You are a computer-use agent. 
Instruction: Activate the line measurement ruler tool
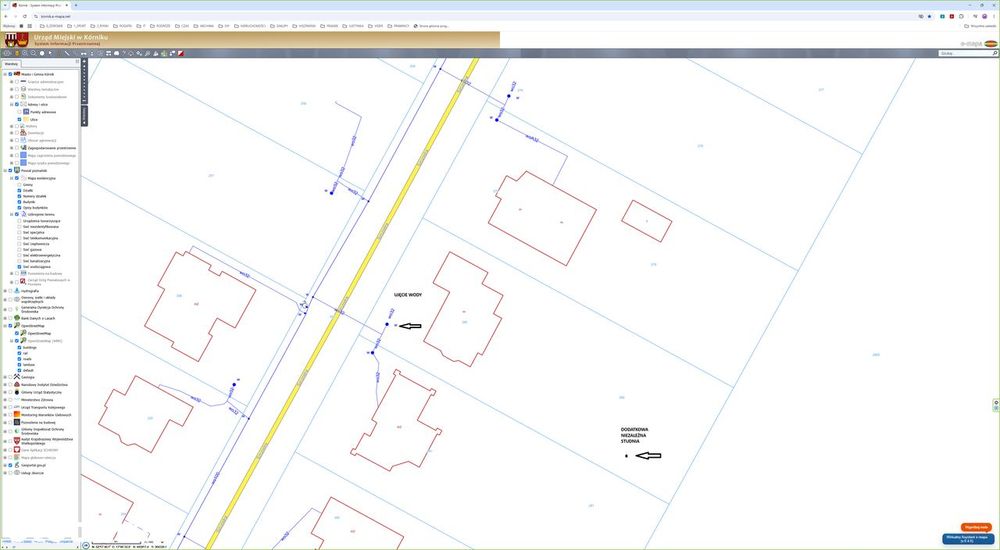click(67, 54)
